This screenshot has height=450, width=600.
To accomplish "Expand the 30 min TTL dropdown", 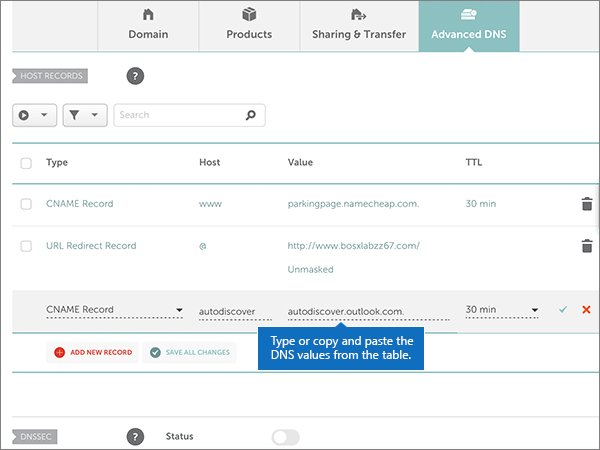I will [502, 310].
